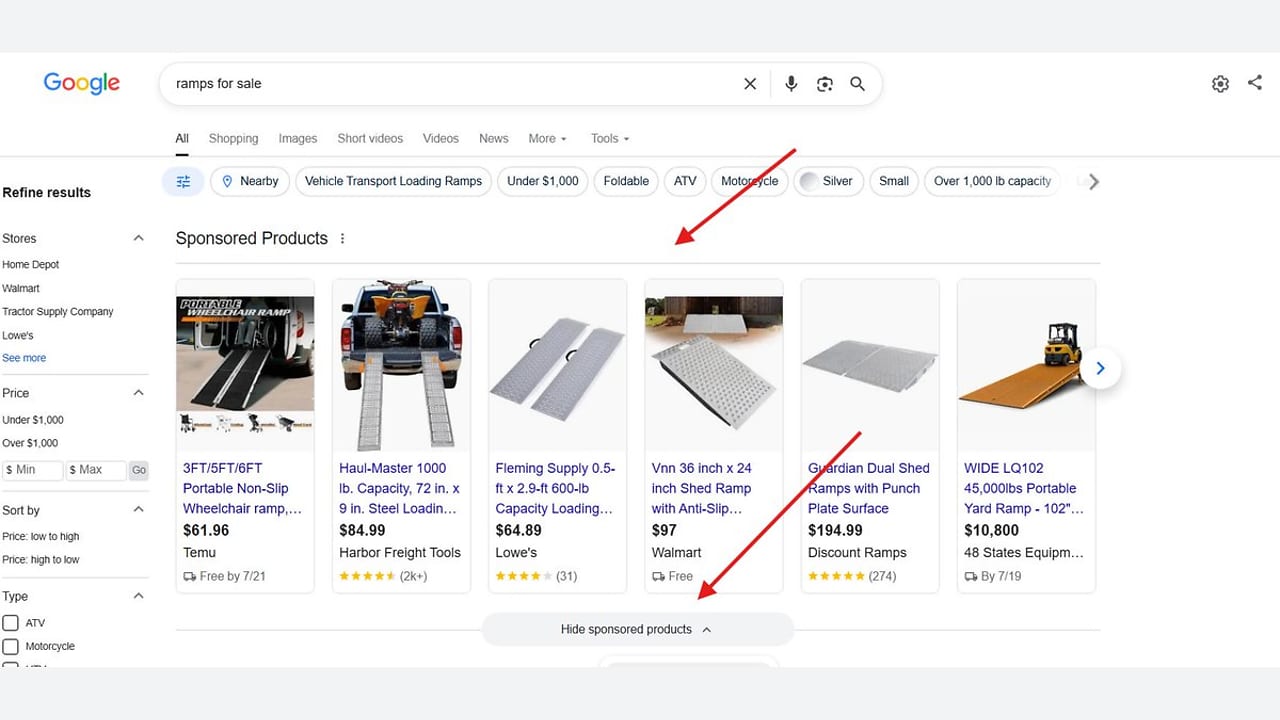This screenshot has height=720, width=1280.
Task: Clear the search box with X icon
Action: pos(750,84)
